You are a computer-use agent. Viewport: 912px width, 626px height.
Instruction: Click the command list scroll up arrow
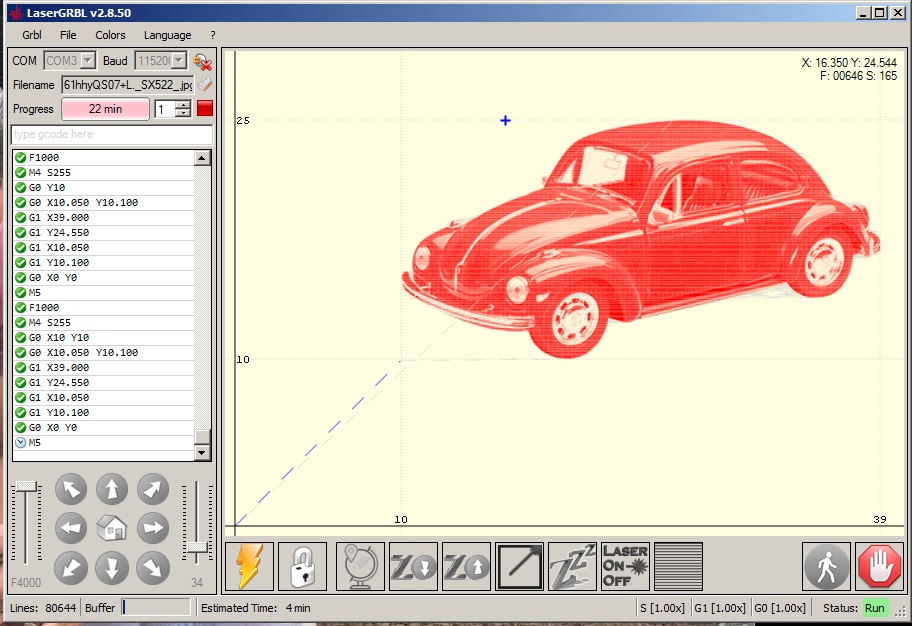click(202, 158)
